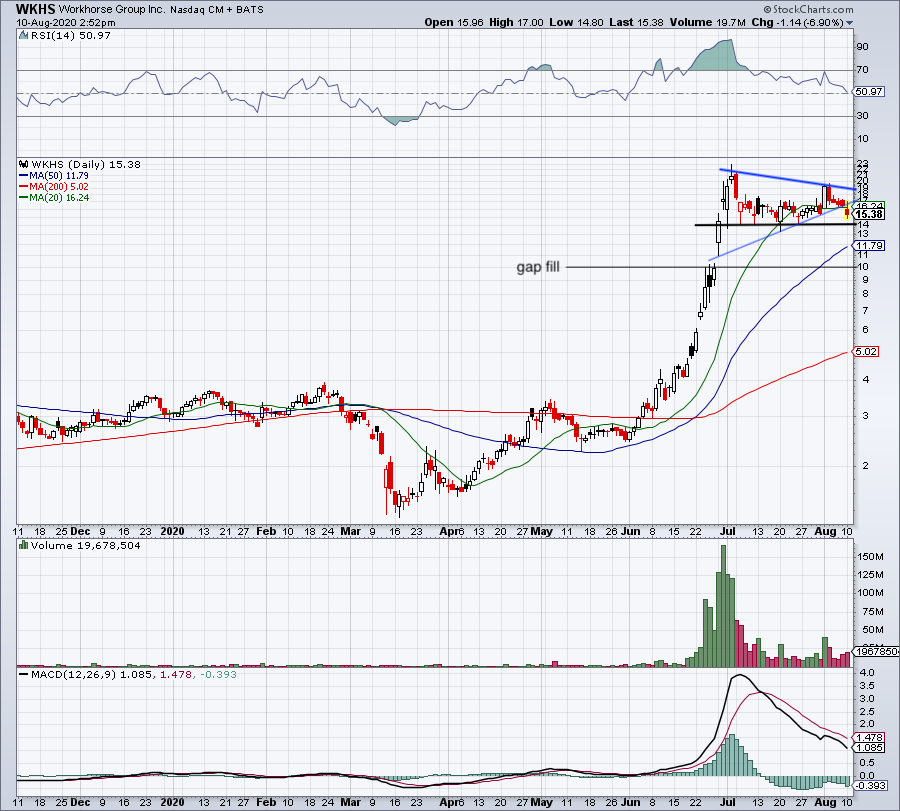
Task: Click the gap fill annotation text
Action: [x=538, y=267]
